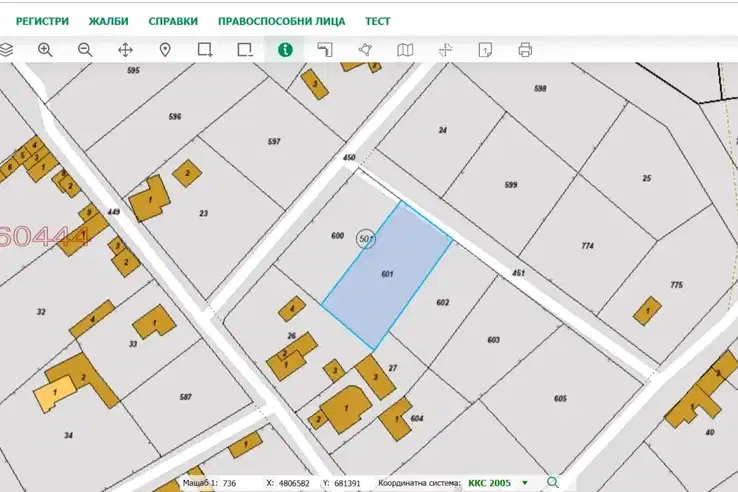
Task: Click the circled 501 marker
Action: 366,239
